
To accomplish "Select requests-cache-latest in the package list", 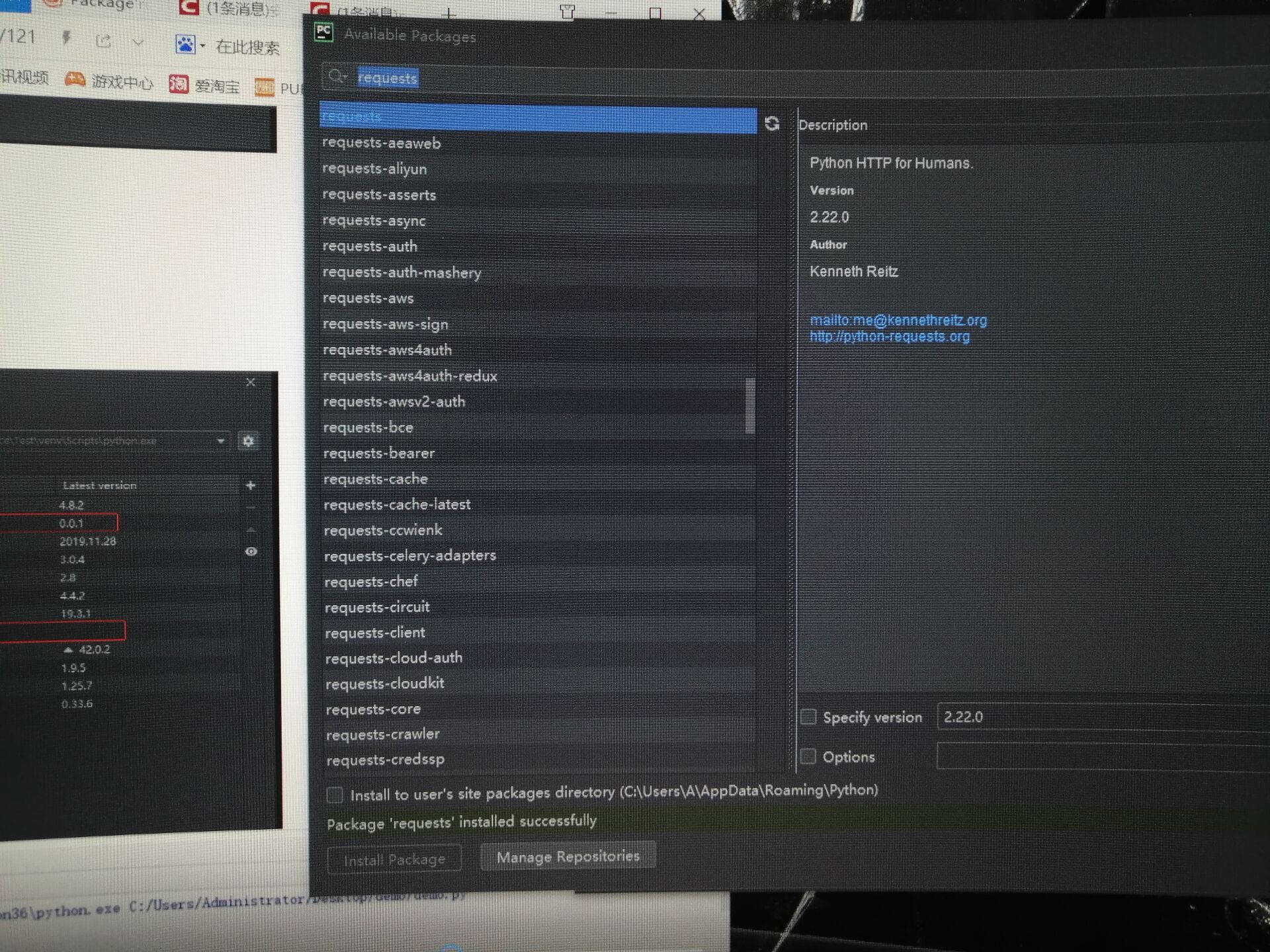I will [538, 504].
